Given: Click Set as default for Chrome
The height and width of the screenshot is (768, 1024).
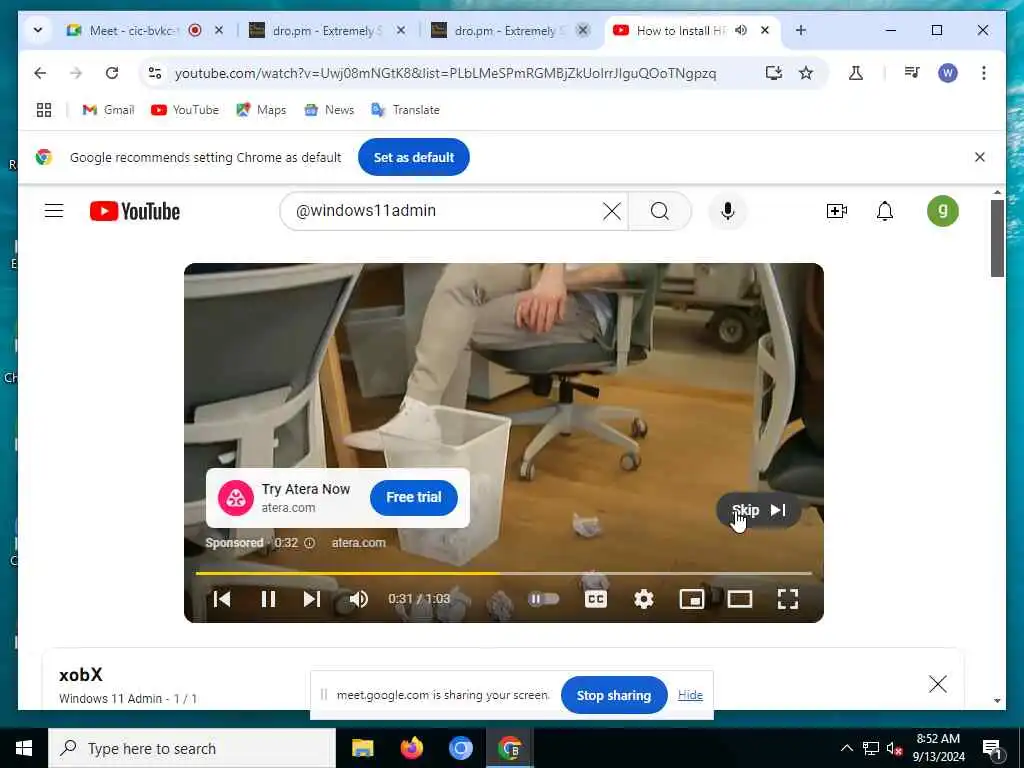Looking at the screenshot, I should [x=413, y=157].
